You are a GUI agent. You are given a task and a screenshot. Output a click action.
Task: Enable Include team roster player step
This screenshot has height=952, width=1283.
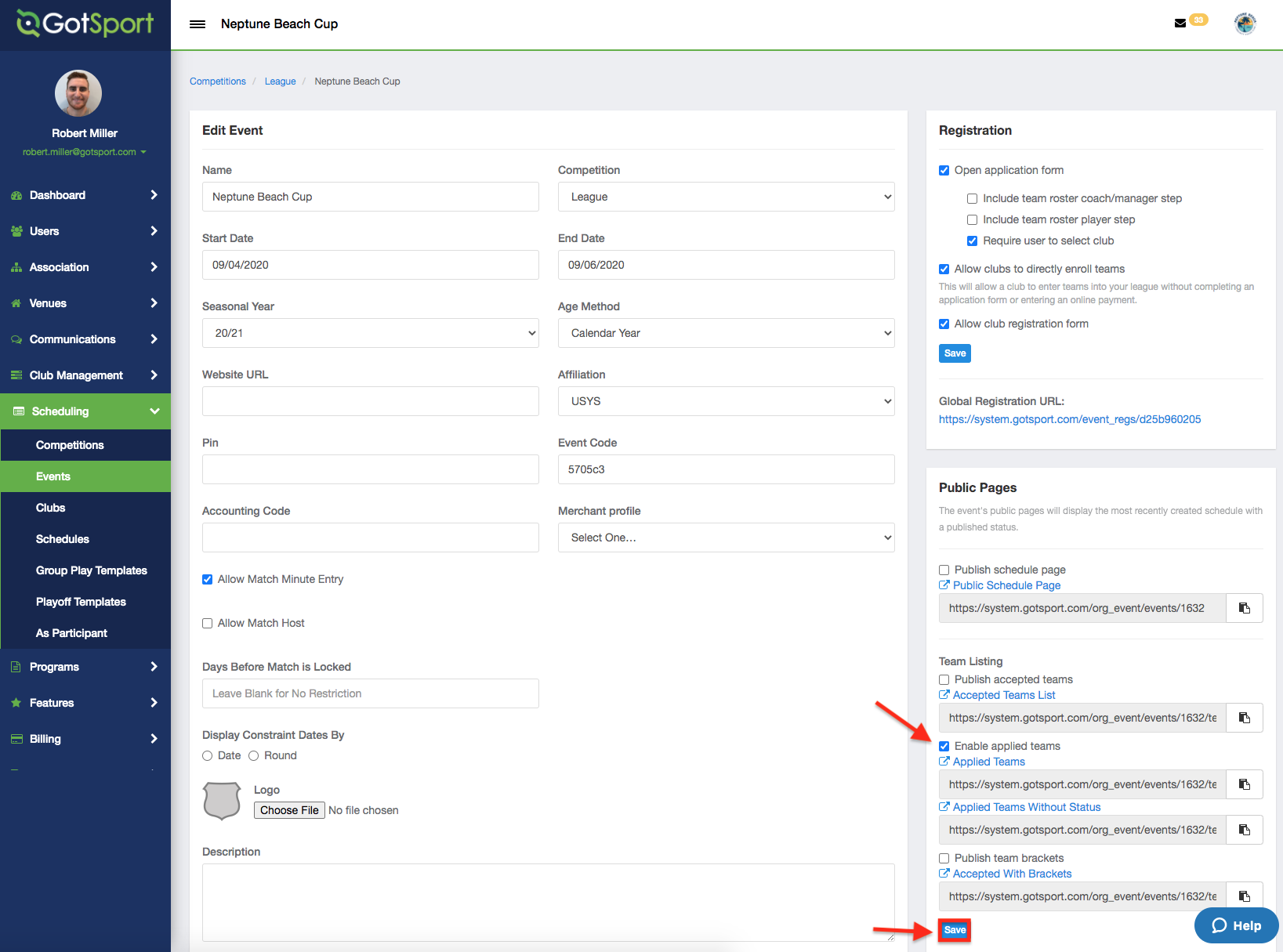pos(973,220)
